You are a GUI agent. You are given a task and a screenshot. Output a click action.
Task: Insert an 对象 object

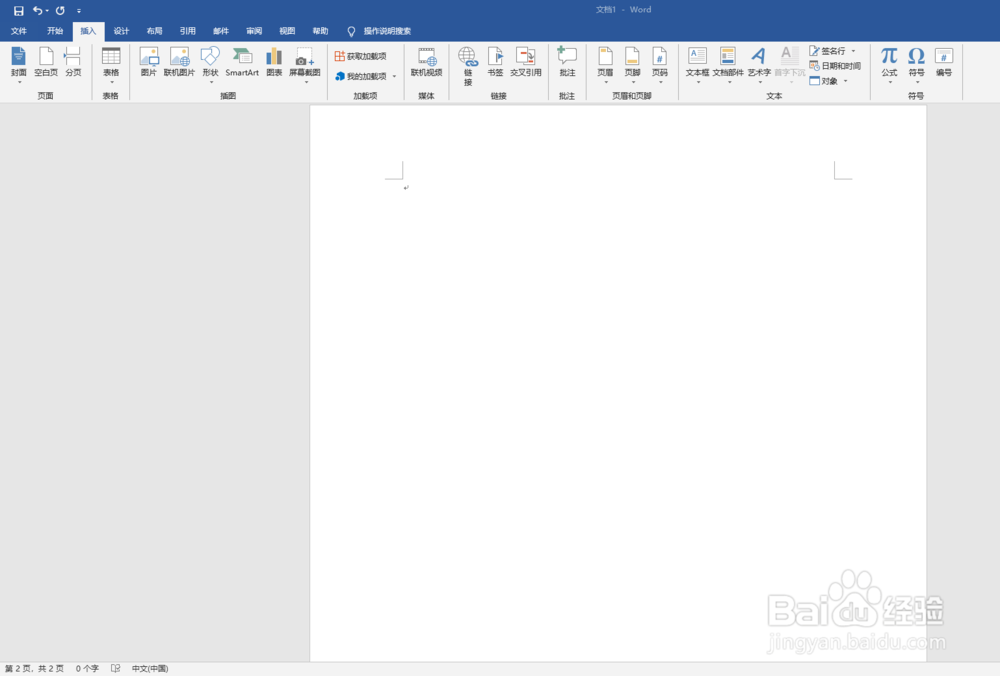(x=823, y=81)
